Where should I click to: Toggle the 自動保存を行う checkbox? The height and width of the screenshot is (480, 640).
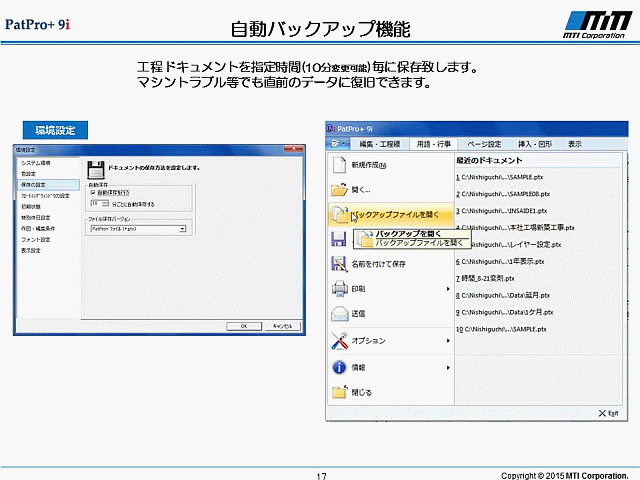tap(93, 192)
